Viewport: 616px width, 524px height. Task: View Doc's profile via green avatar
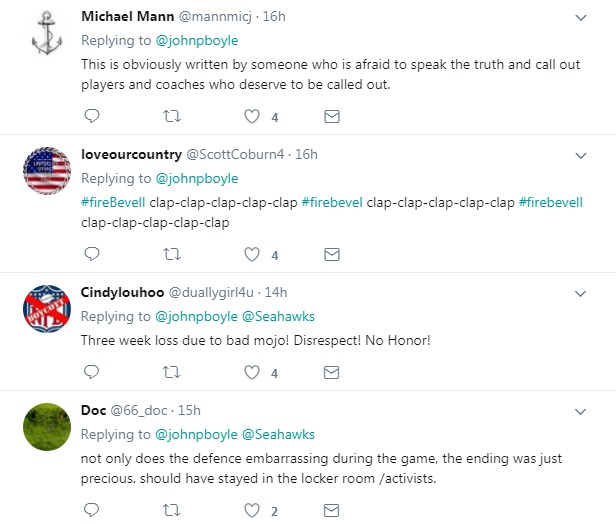pos(46,429)
